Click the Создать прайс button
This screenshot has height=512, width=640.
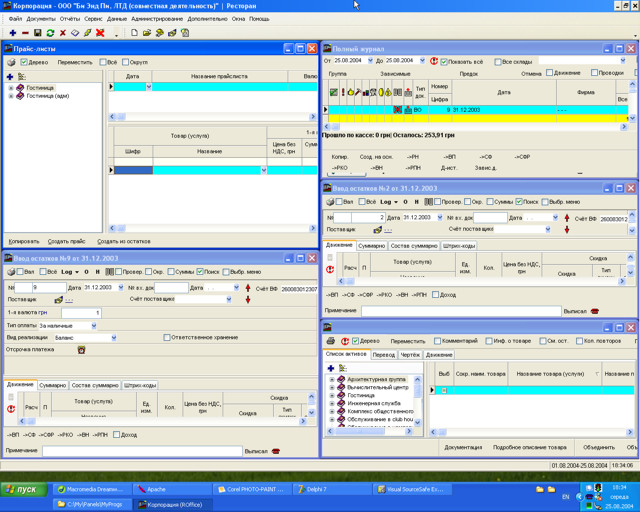pos(67,241)
